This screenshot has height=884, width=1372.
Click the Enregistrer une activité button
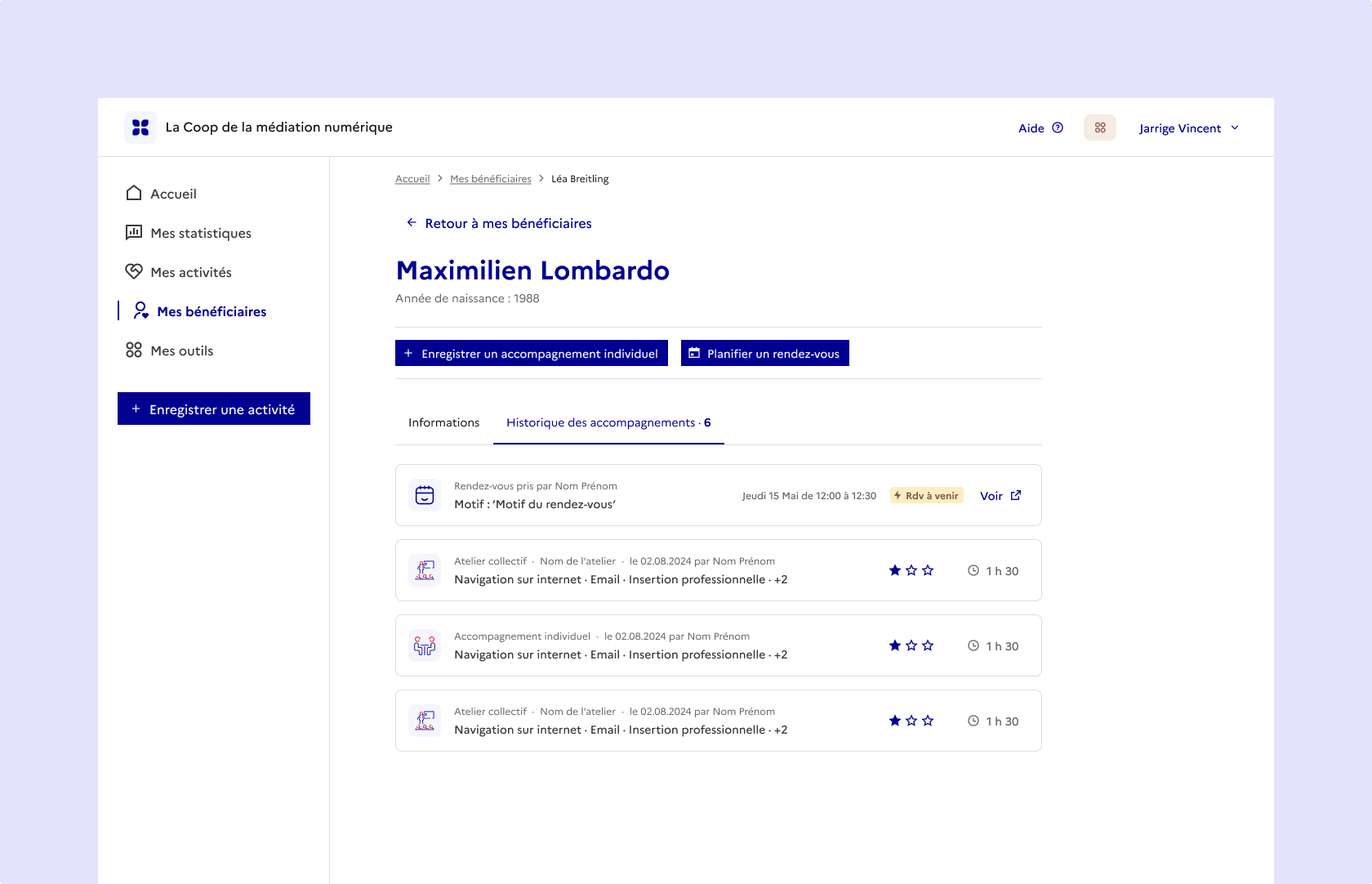click(x=214, y=409)
